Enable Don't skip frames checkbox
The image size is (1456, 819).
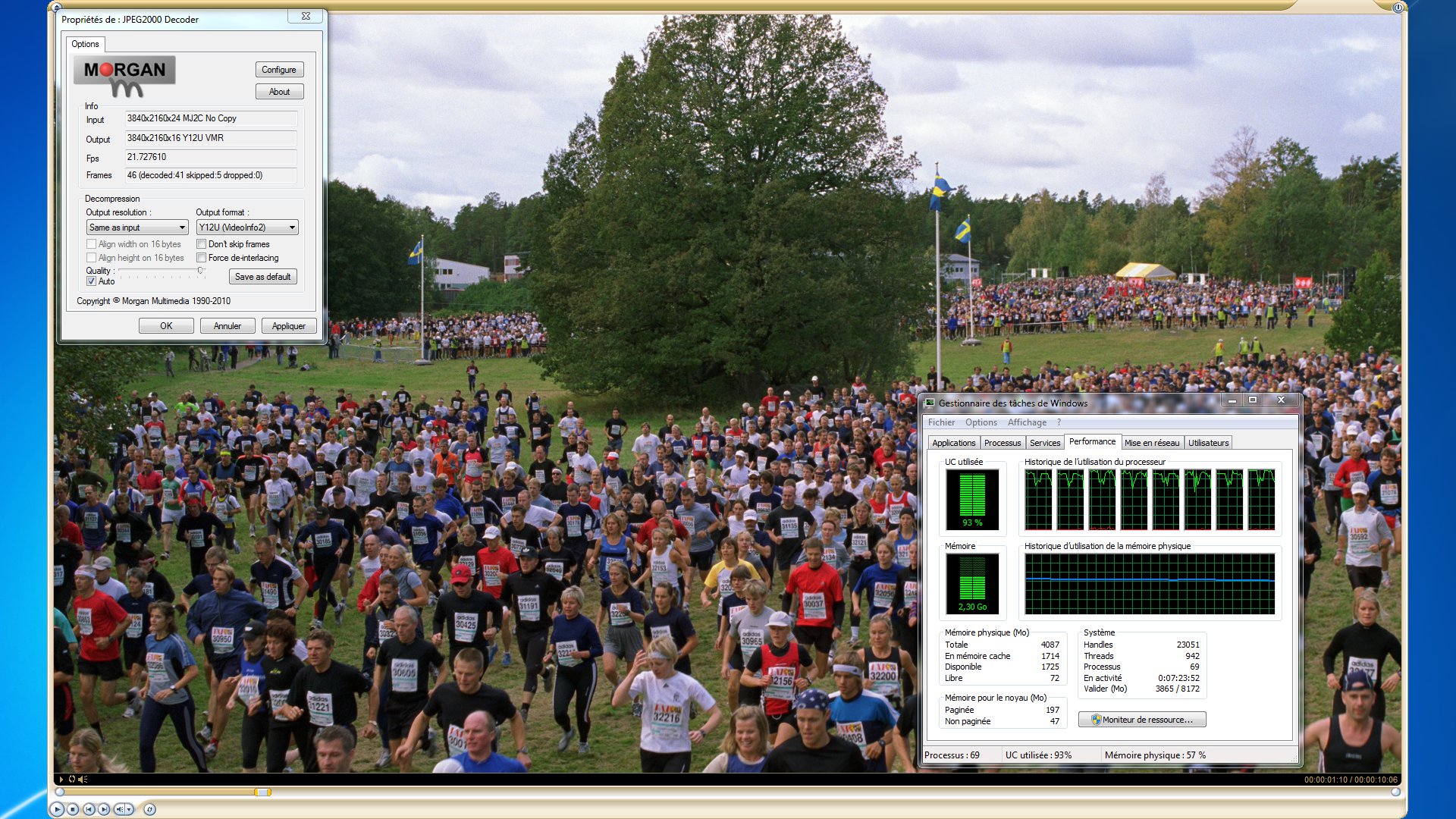tap(202, 244)
